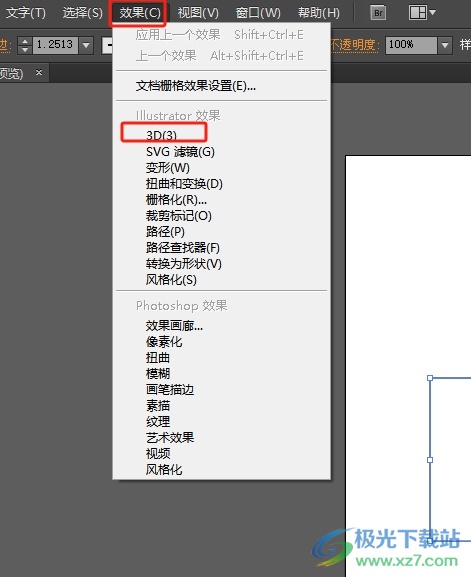Open the 视图(V) menu

pyautogui.click(x=198, y=13)
